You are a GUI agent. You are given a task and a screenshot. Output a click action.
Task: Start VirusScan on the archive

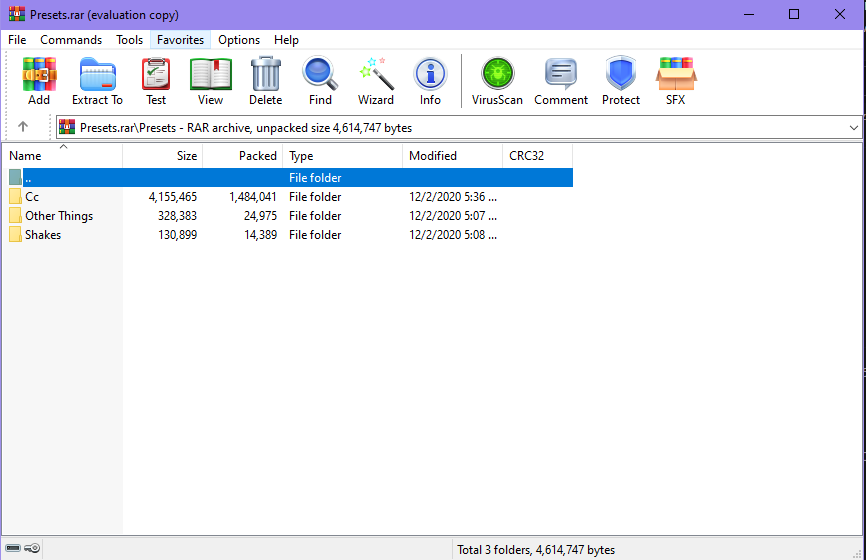click(497, 73)
